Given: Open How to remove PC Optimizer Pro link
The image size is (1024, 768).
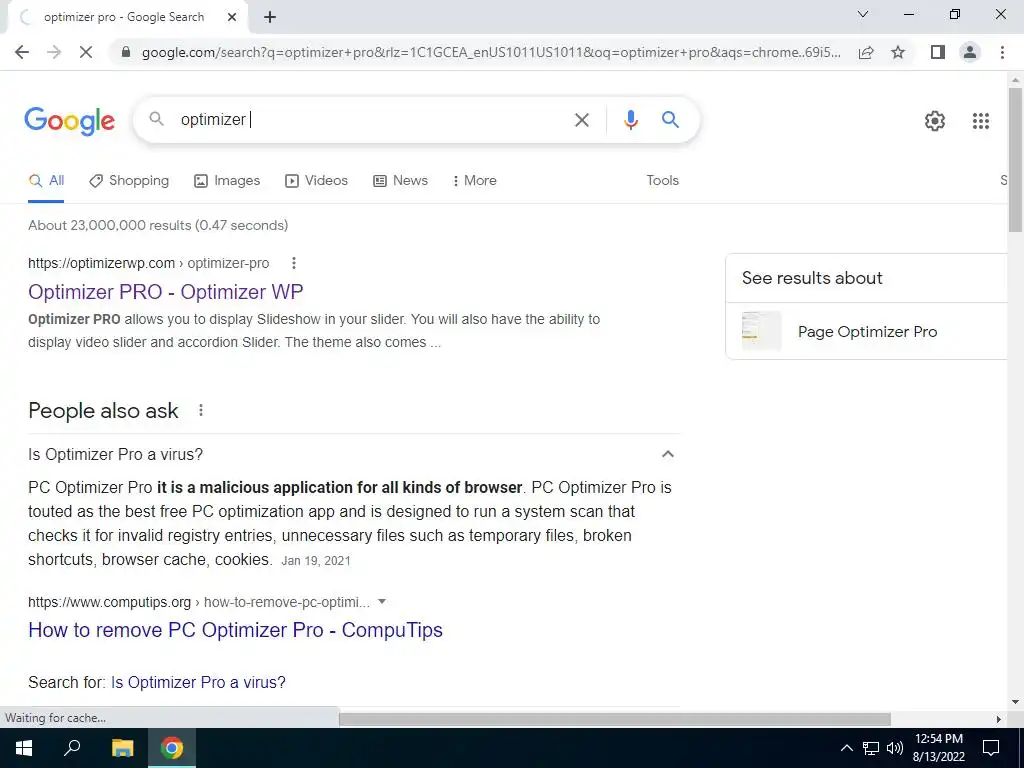Looking at the screenshot, I should point(235,630).
